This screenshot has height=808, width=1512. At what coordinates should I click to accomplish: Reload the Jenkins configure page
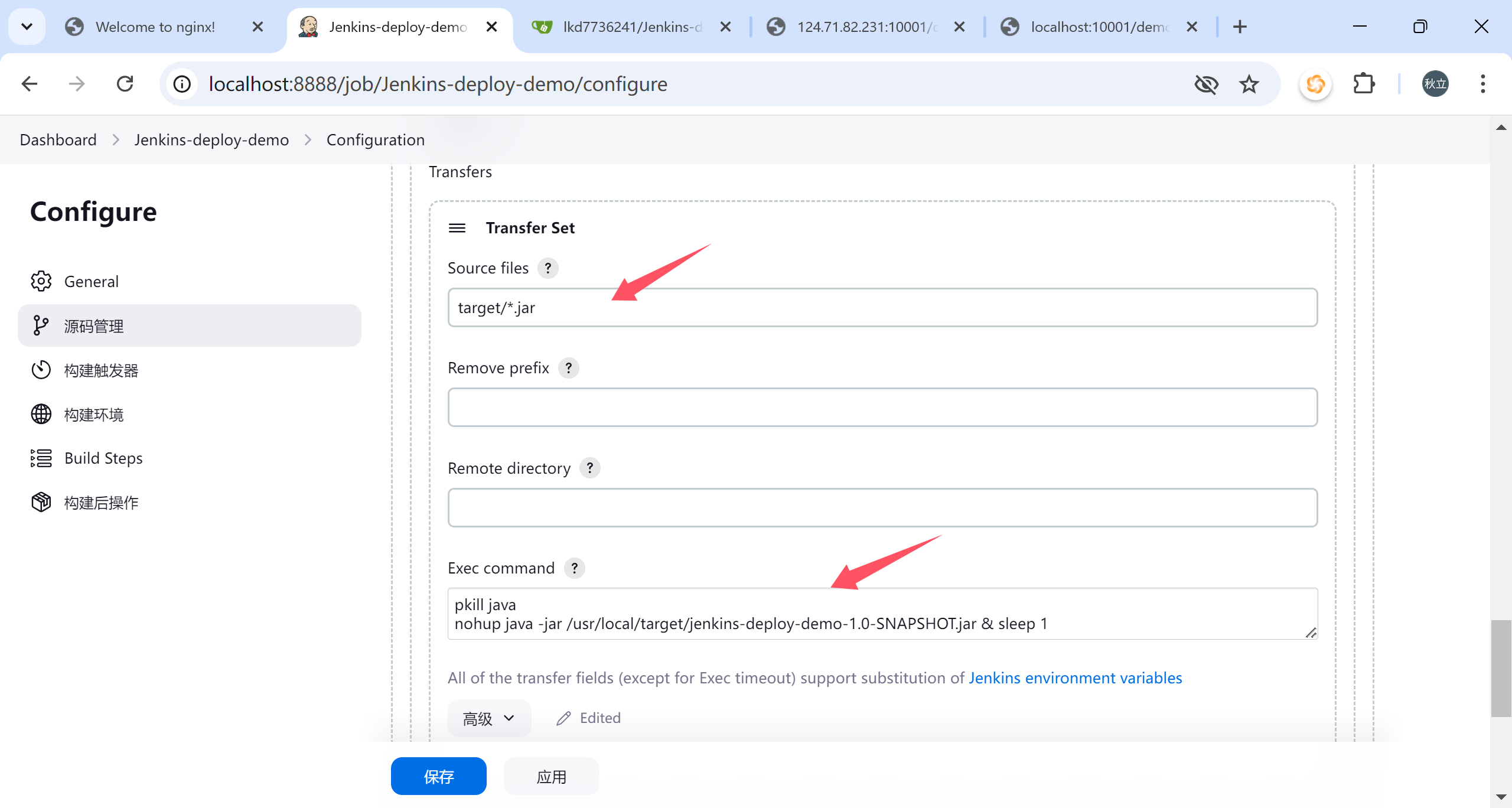pyautogui.click(x=125, y=84)
